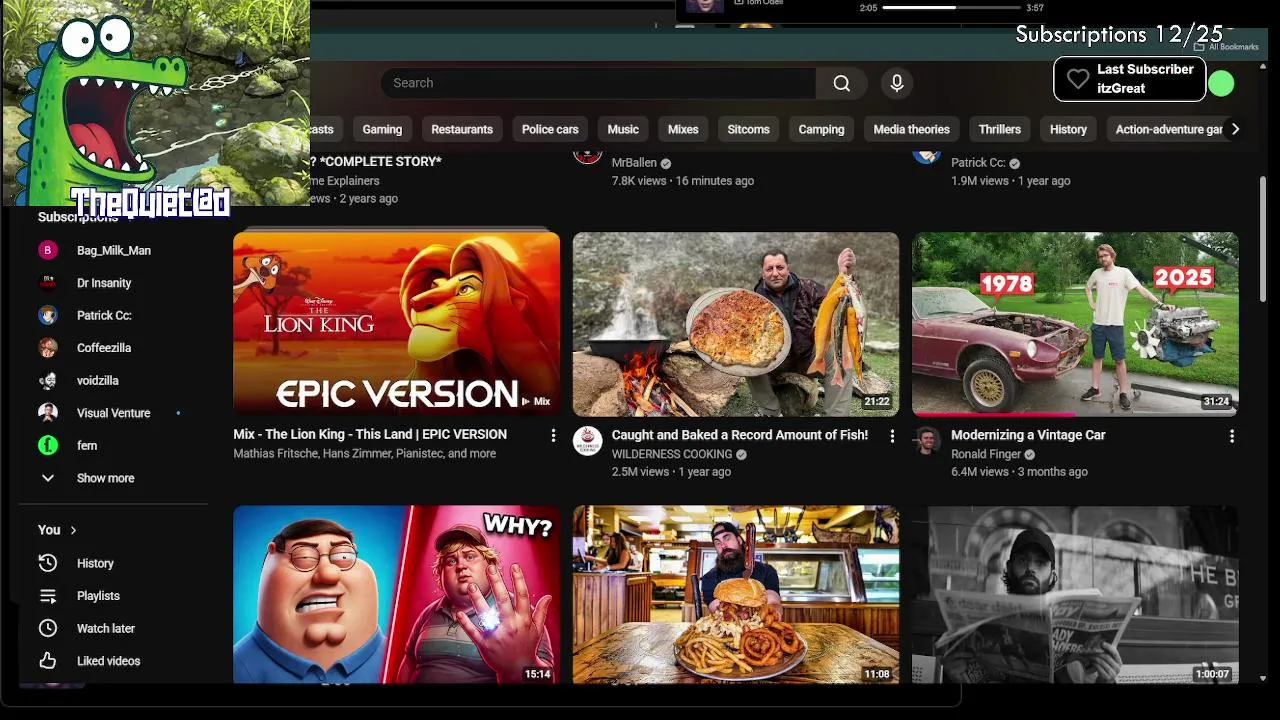Viewport: 1280px width, 720px height.
Task: Open voidzilla channel avatar
Action: coord(48,380)
